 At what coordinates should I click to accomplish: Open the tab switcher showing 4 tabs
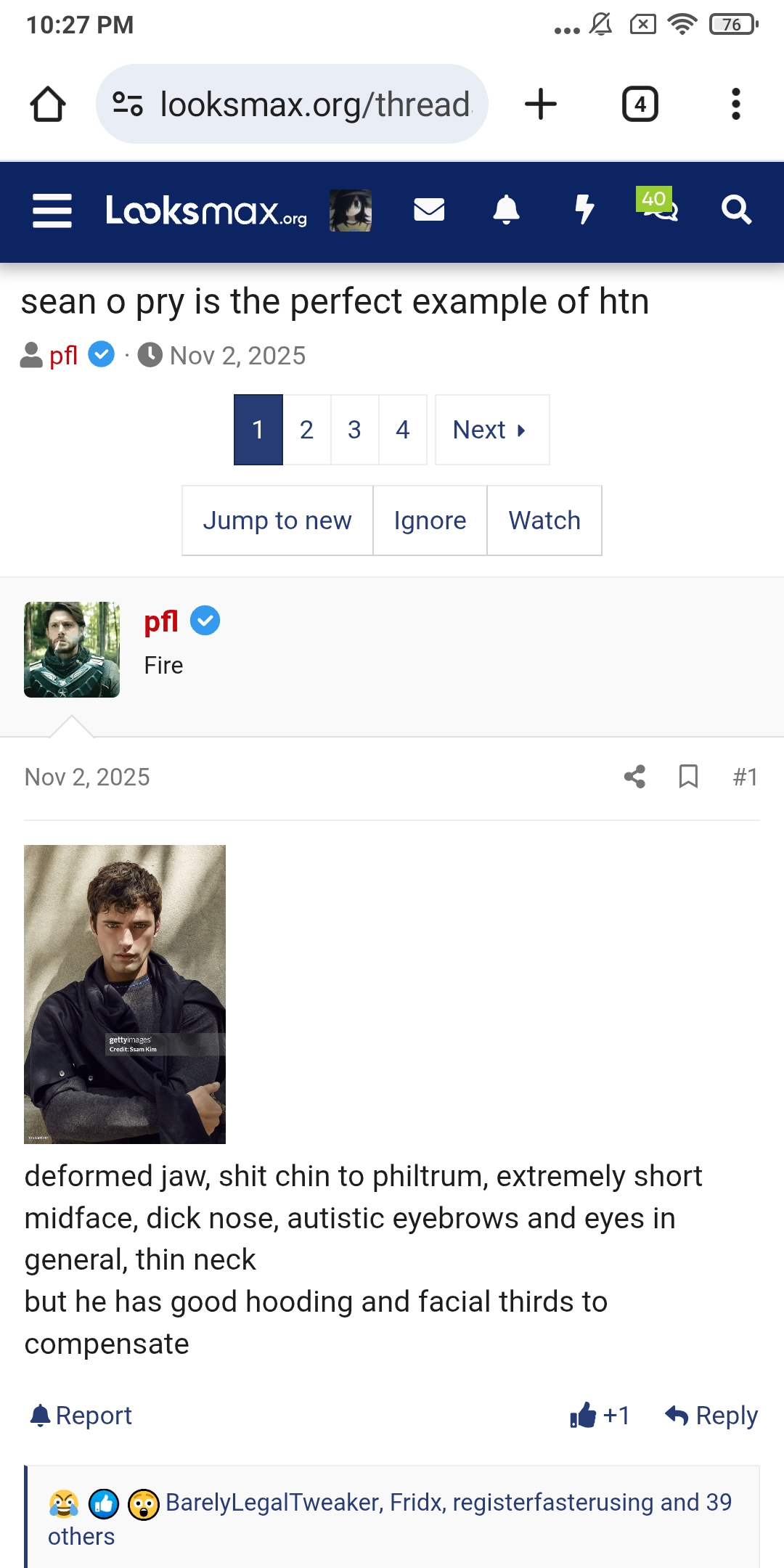(x=640, y=104)
